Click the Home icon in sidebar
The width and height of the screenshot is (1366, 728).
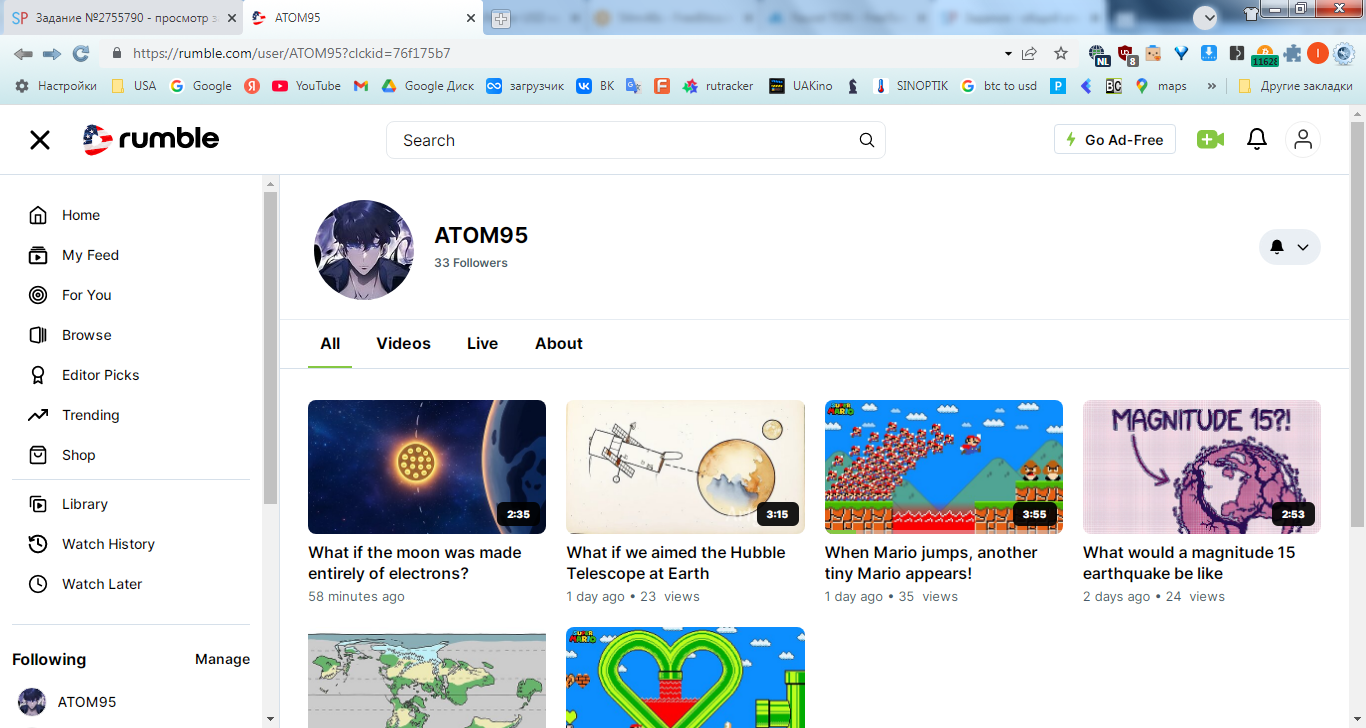(x=38, y=215)
